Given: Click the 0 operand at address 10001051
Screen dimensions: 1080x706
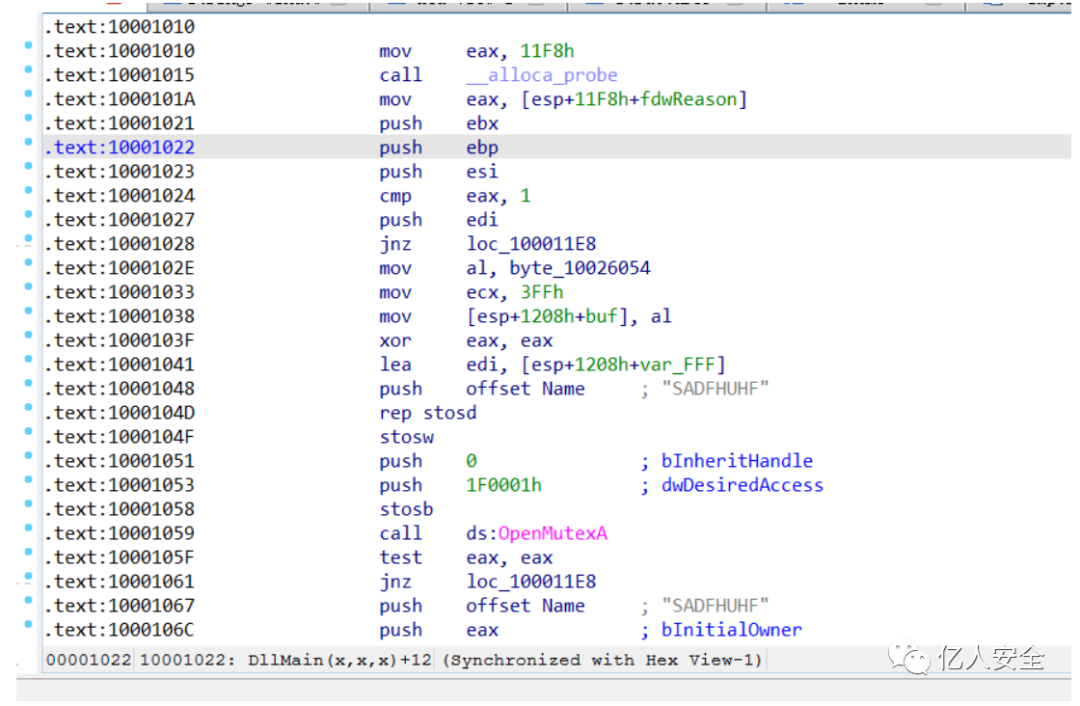Looking at the screenshot, I should point(471,461).
